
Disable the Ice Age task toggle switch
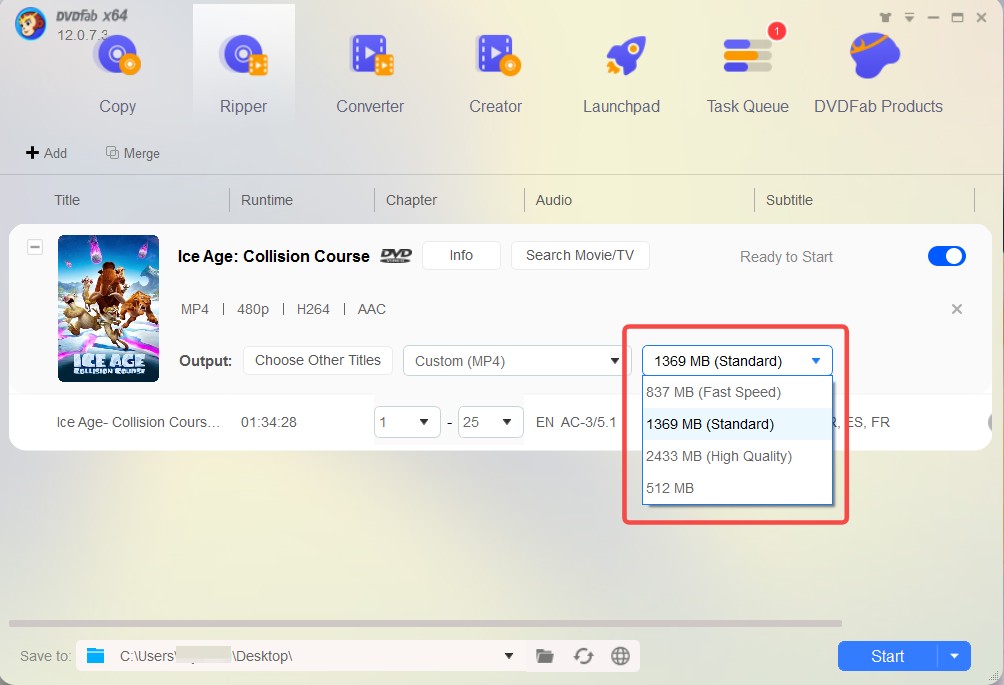click(x=946, y=256)
